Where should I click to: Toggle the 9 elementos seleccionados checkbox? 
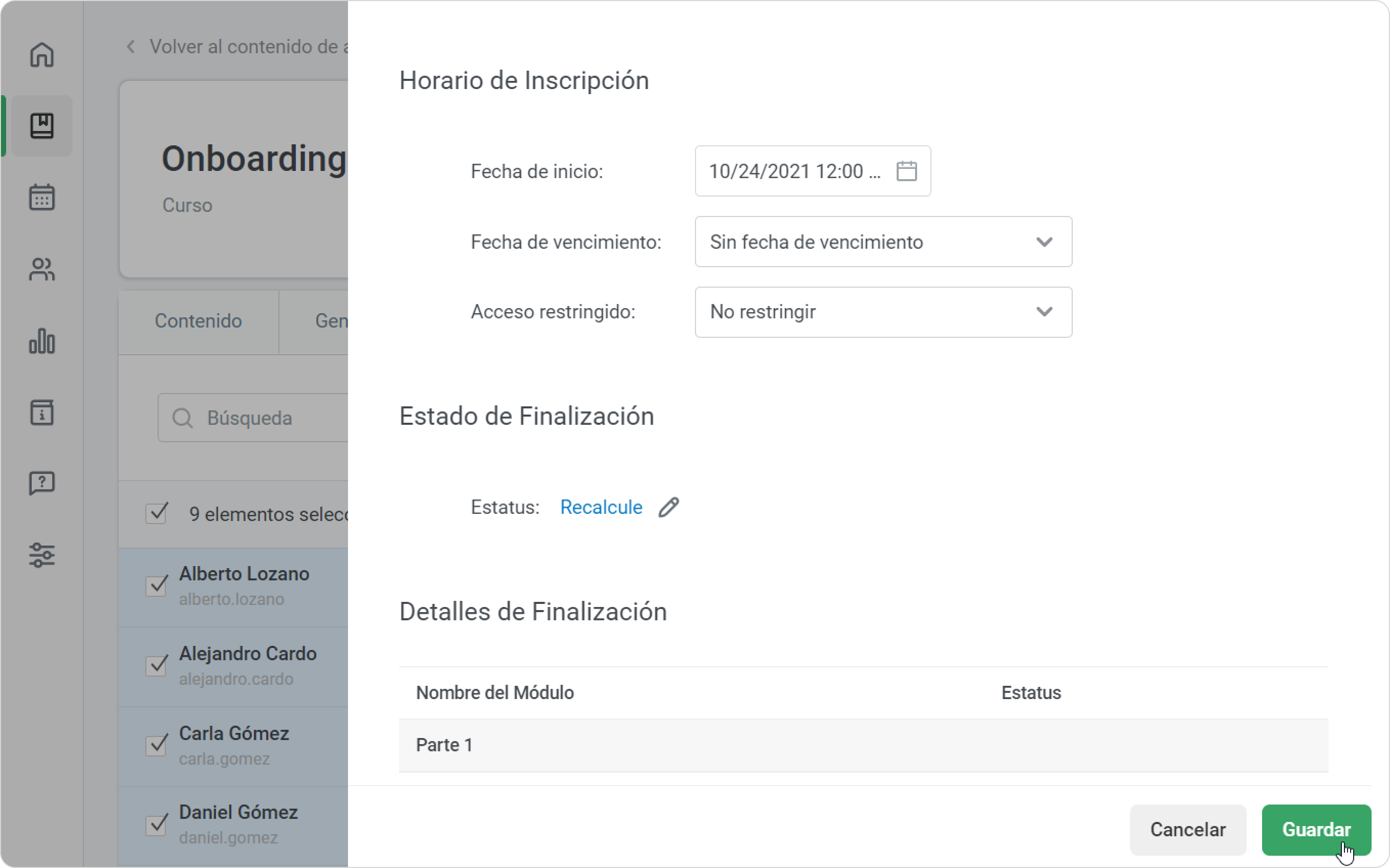coord(157,513)
